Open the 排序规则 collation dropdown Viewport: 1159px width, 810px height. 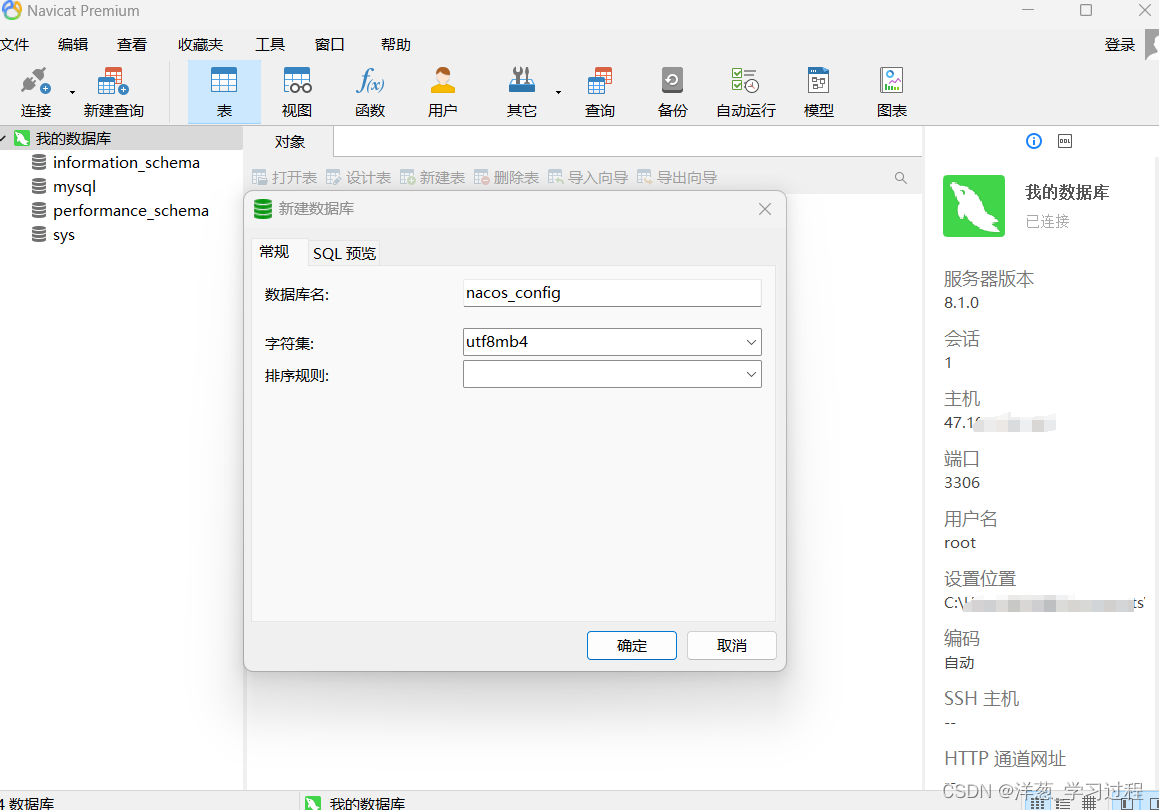coord(751,374)
